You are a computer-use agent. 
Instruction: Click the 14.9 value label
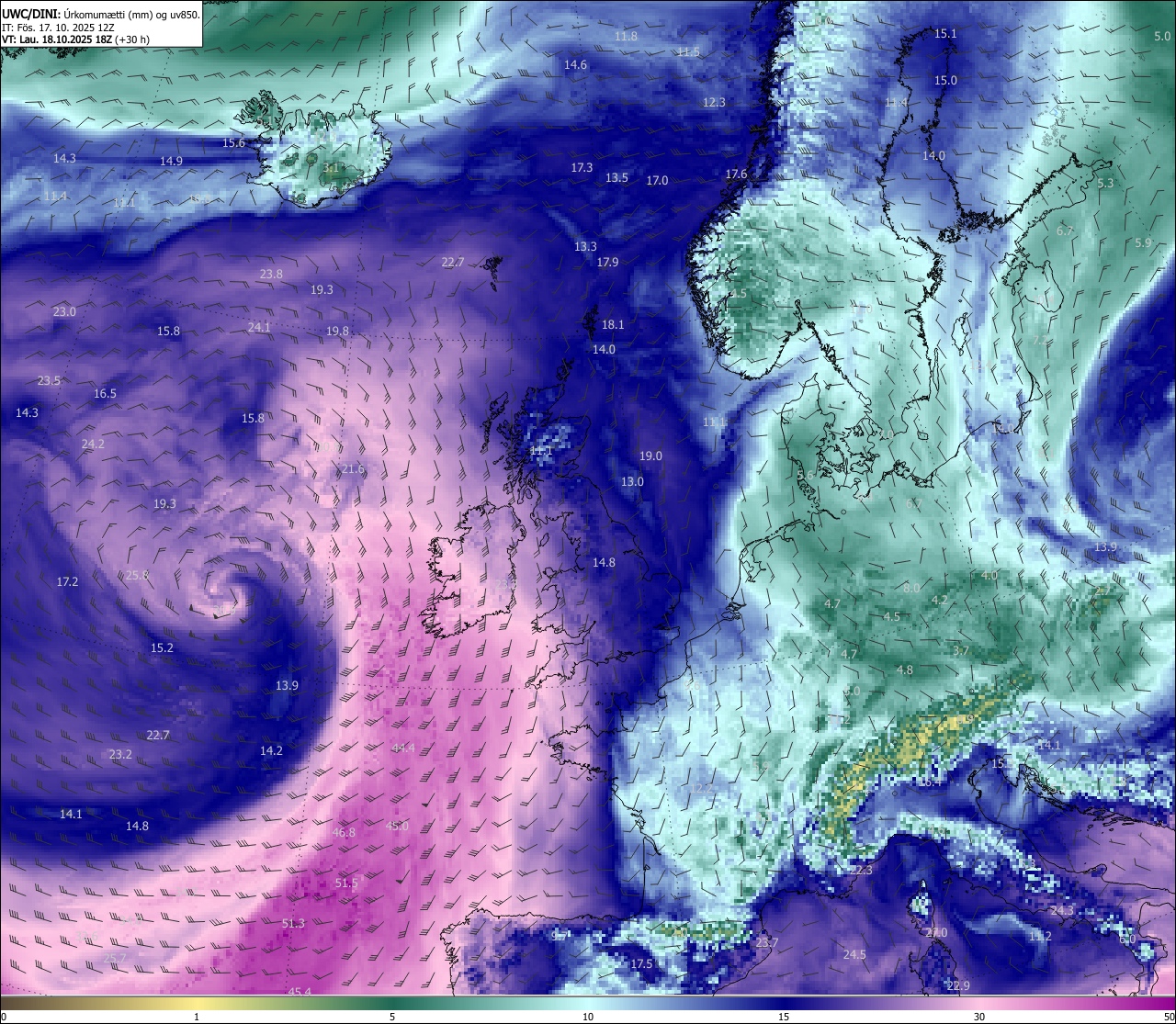171,161
